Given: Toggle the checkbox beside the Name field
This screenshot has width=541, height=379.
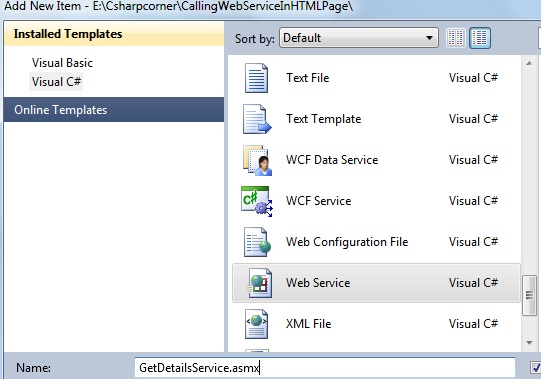Looking at the screenshot, I should point(535,368).
